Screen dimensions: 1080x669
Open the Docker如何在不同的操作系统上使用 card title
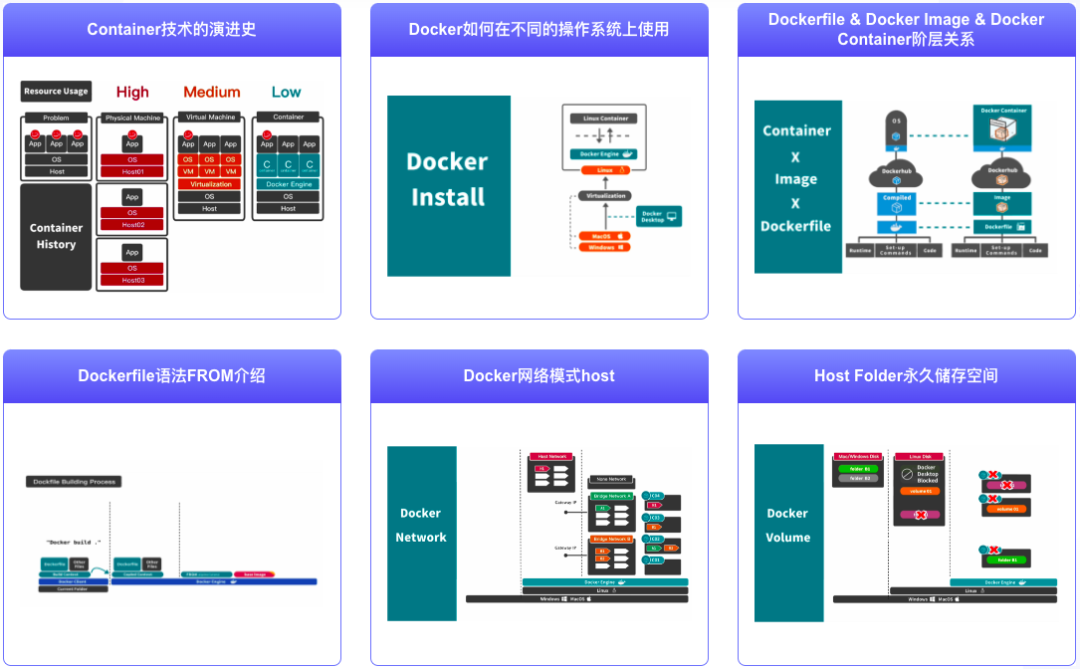tap(539, 29)
